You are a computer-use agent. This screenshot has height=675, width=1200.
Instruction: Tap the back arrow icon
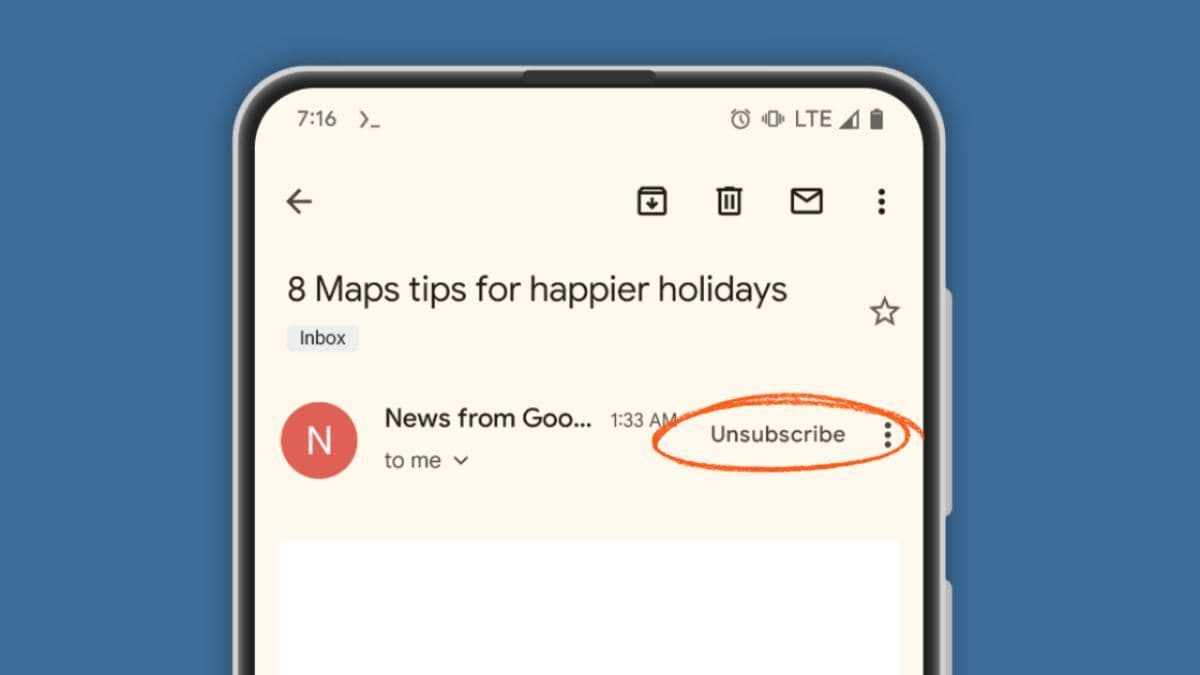tap(299, 202)
